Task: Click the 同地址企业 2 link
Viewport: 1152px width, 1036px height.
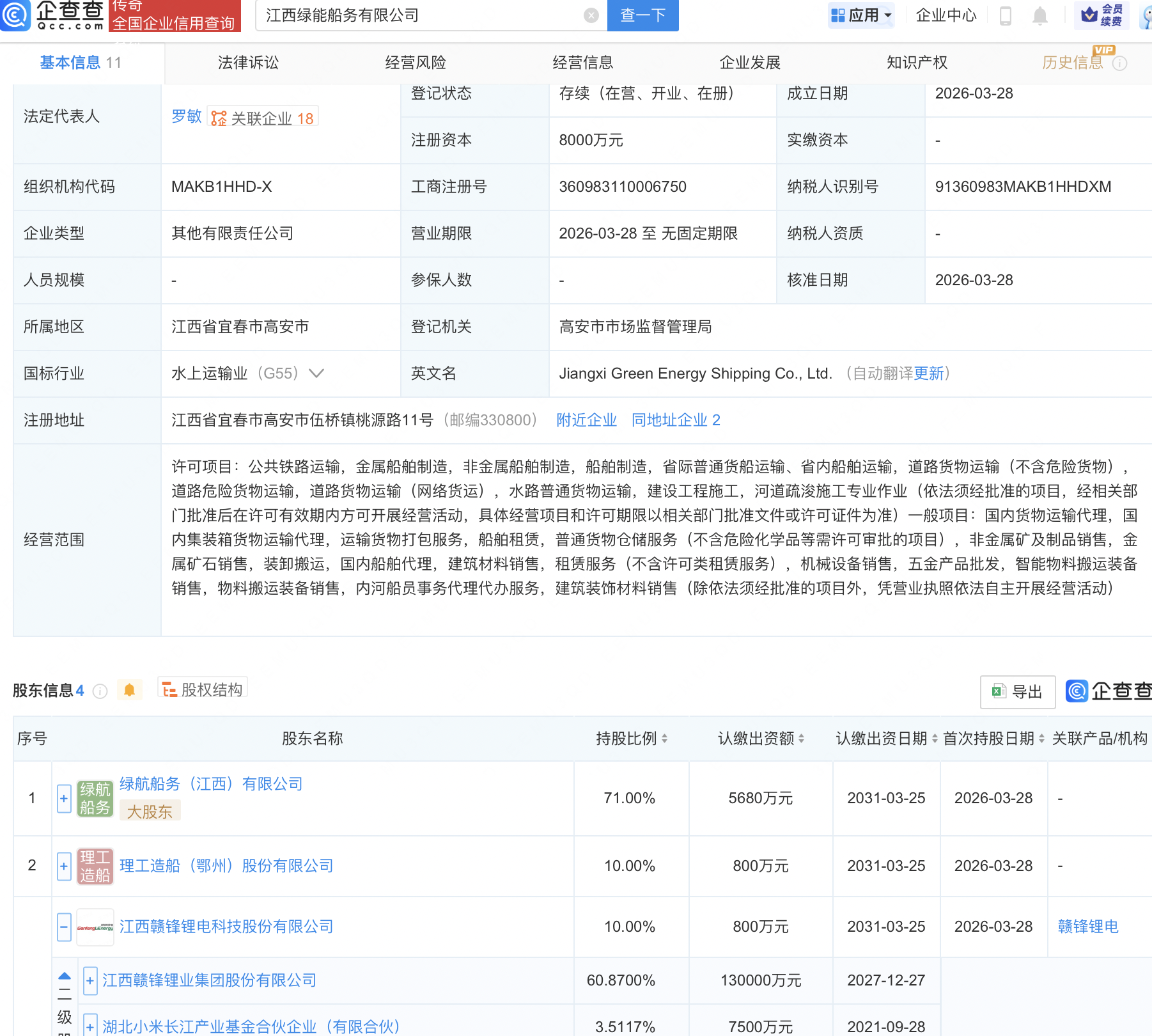Action: point(676,420)
